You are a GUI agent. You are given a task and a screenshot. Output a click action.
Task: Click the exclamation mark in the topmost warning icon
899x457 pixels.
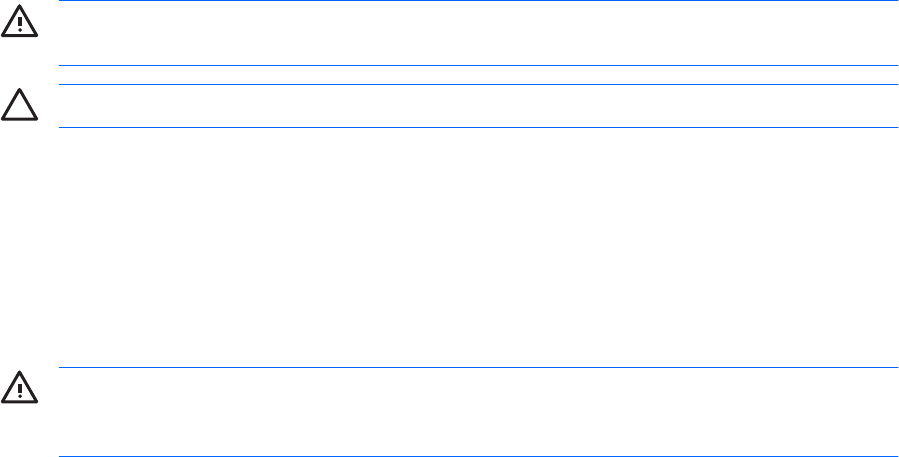18,27
